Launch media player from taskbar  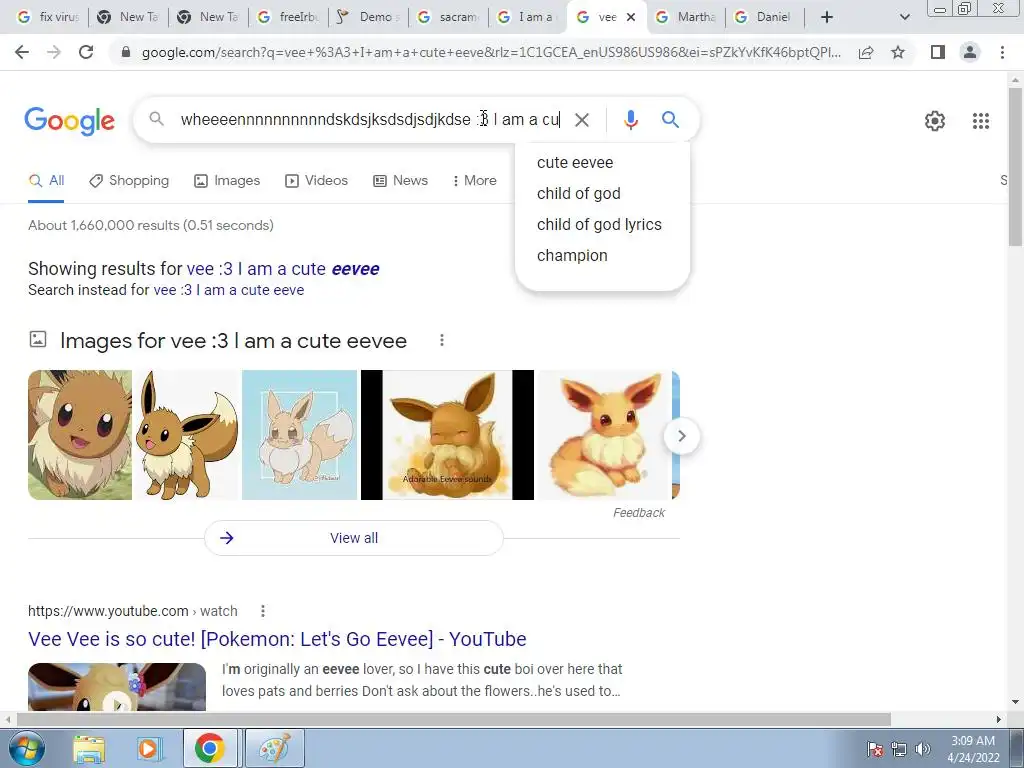point(148,748)
